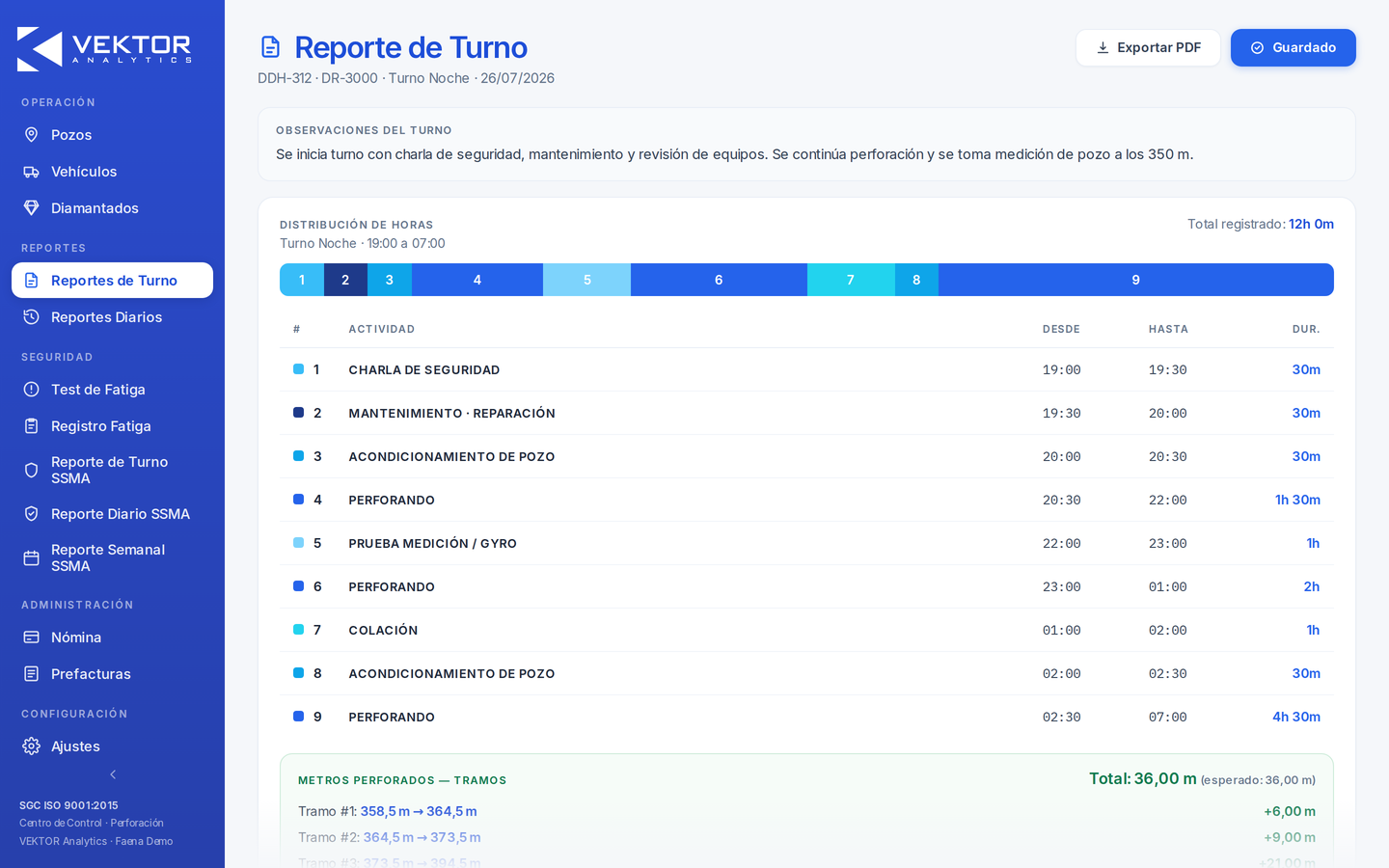Select dark timeline segment 2
1389x868 pixels.
pyautogui.click(x=345, y=280)
